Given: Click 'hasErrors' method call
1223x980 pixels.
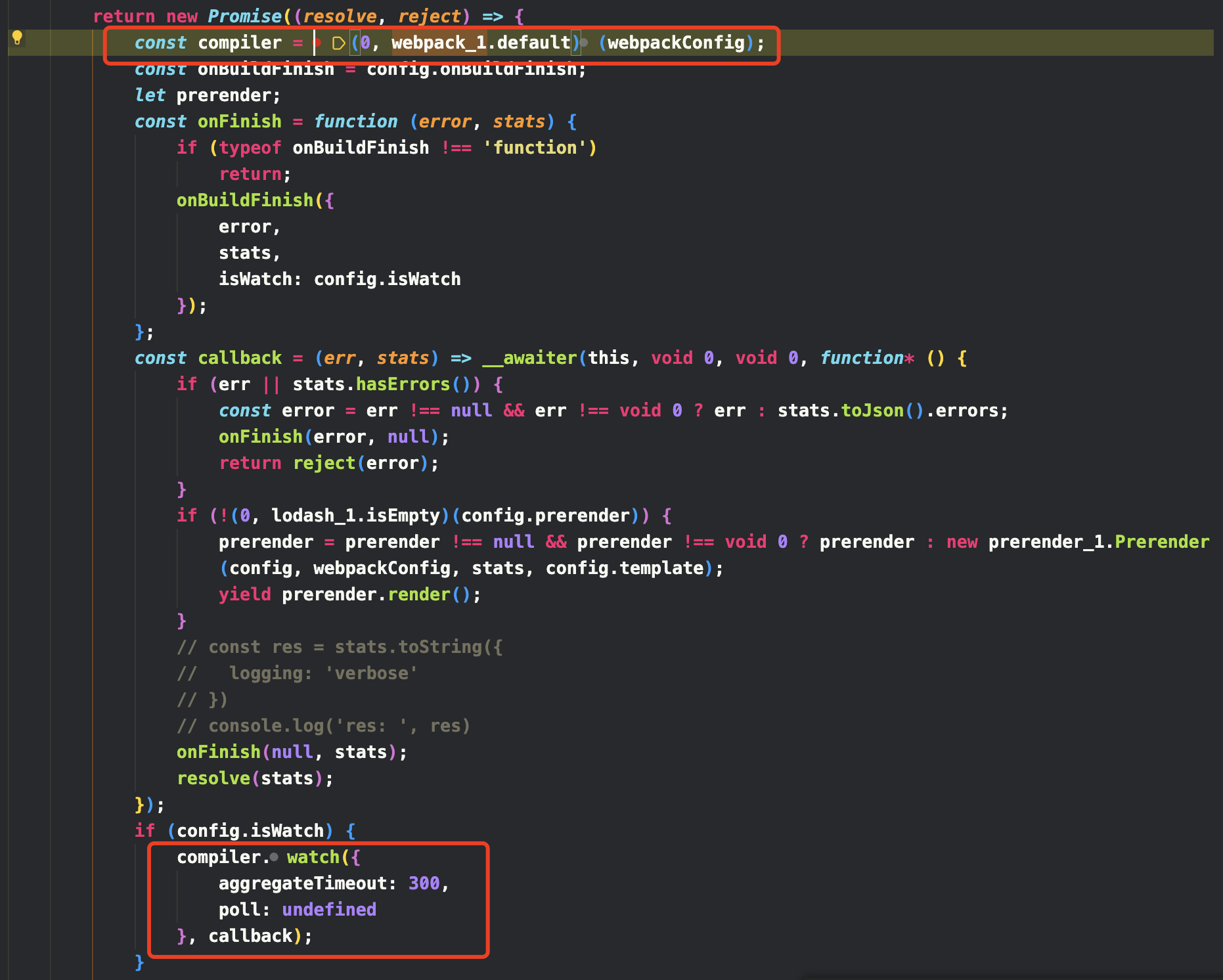Looking at the screenshot, I should [403, 384].
